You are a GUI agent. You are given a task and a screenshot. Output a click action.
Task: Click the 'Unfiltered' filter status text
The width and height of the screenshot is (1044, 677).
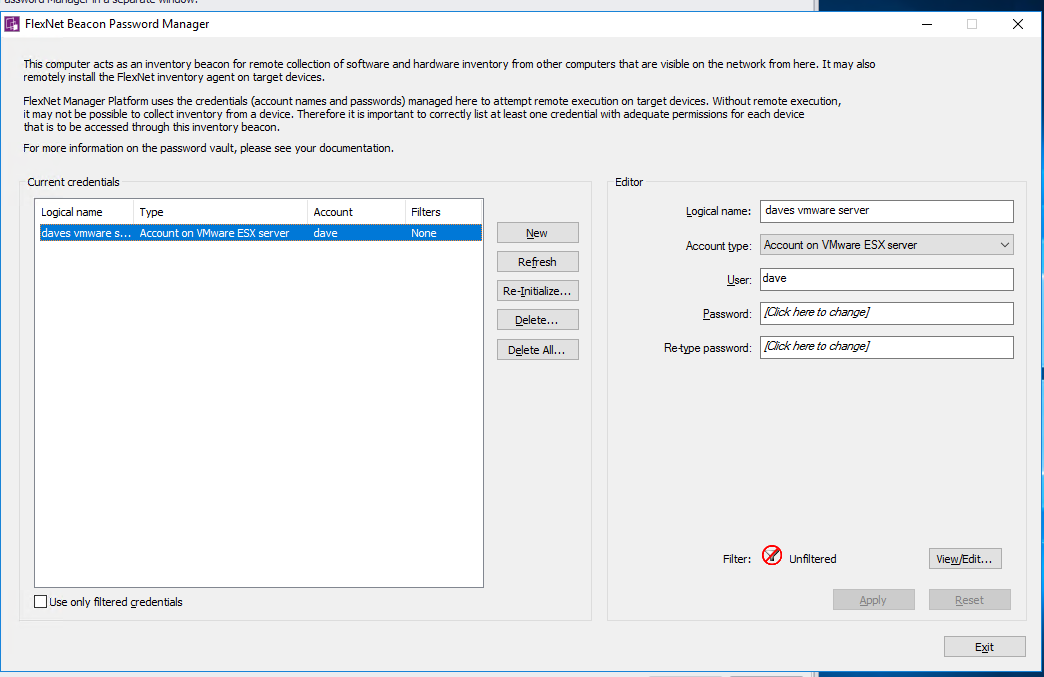pyautogui.click(x=812, y=559)
